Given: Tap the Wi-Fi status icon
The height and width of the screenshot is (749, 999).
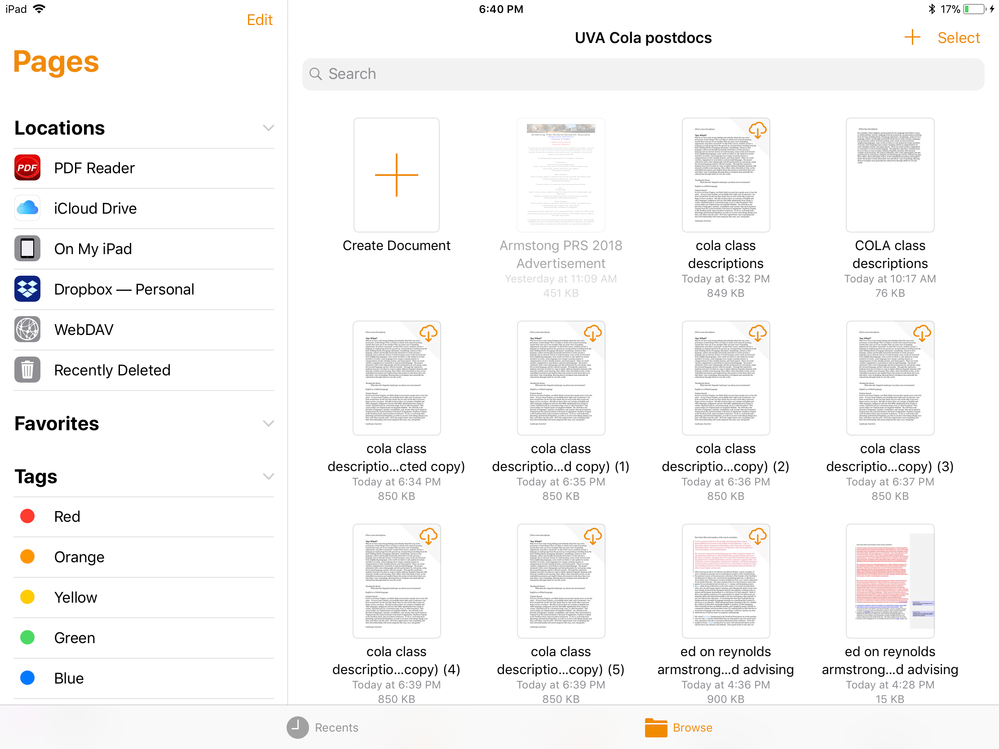Looking at the screenshot, I should tap(40, 9).
